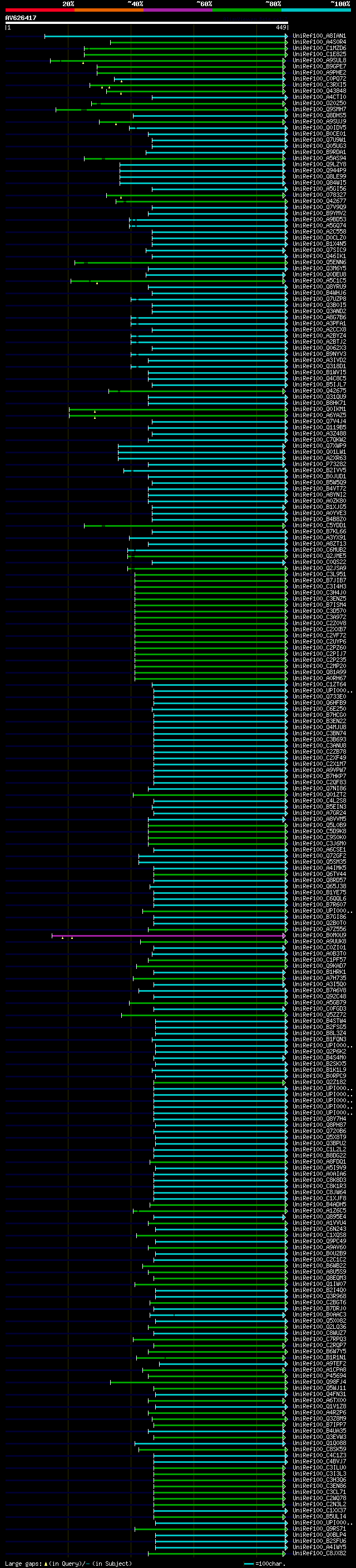This screenshot has width=356, height=1568.
Task: Select UniRef100_Q6TV44 label
Action: tap(319, 874)
